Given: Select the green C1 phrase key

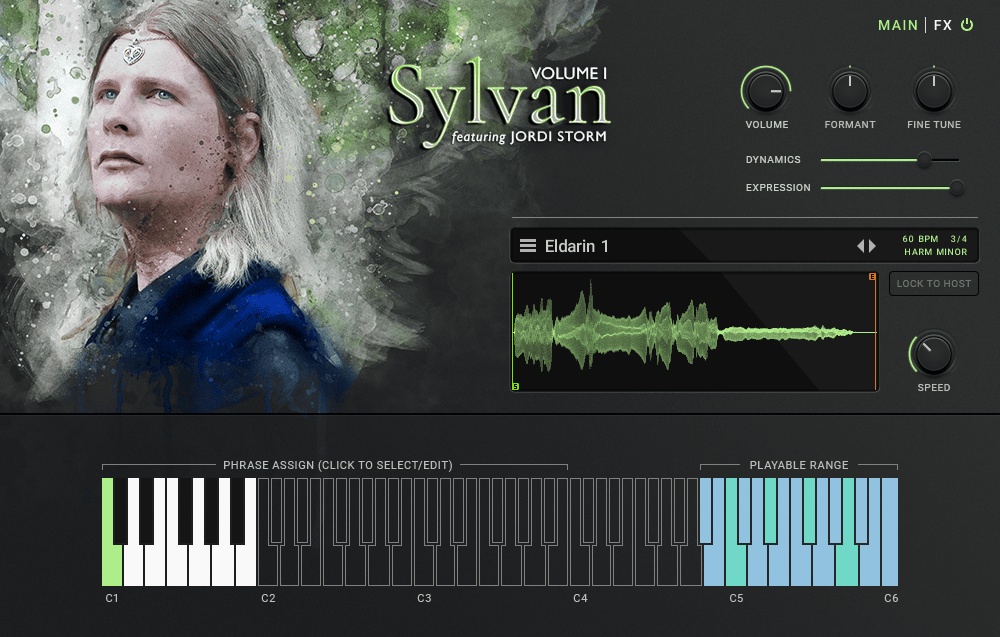Looking at the screenshot, I should tap(111, 560).
